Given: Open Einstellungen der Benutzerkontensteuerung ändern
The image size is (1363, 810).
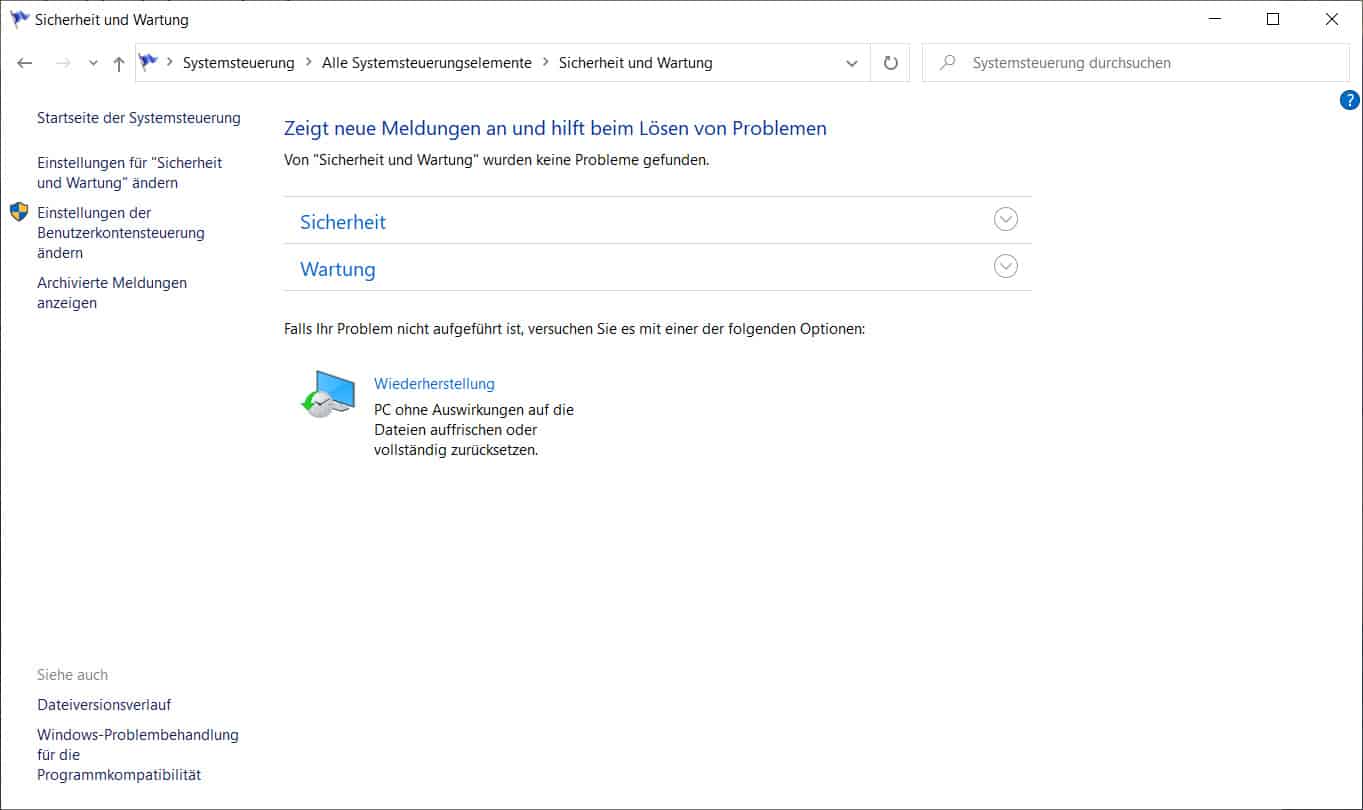Looking at the screenshot, I should [121, 233].
